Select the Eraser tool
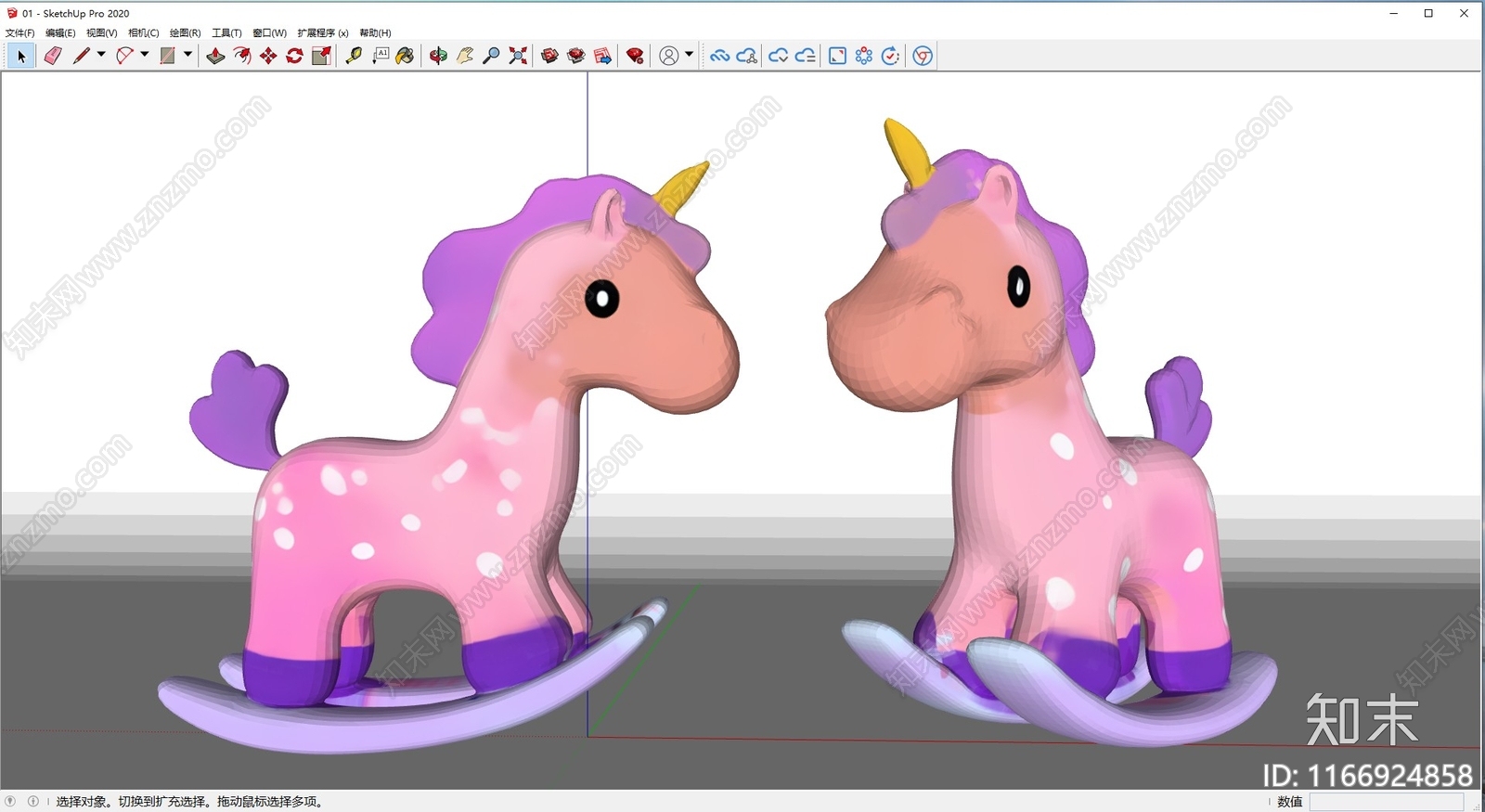Viewport: 1485px width, 812px height. (53, 56)
